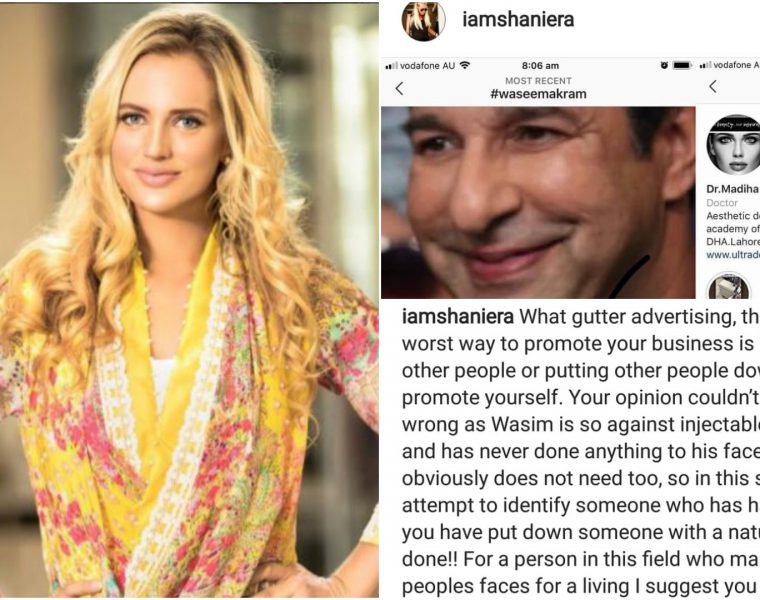760x600 pixels.
Task: Tap the battery icon in status bar
Action: point(682,65)
